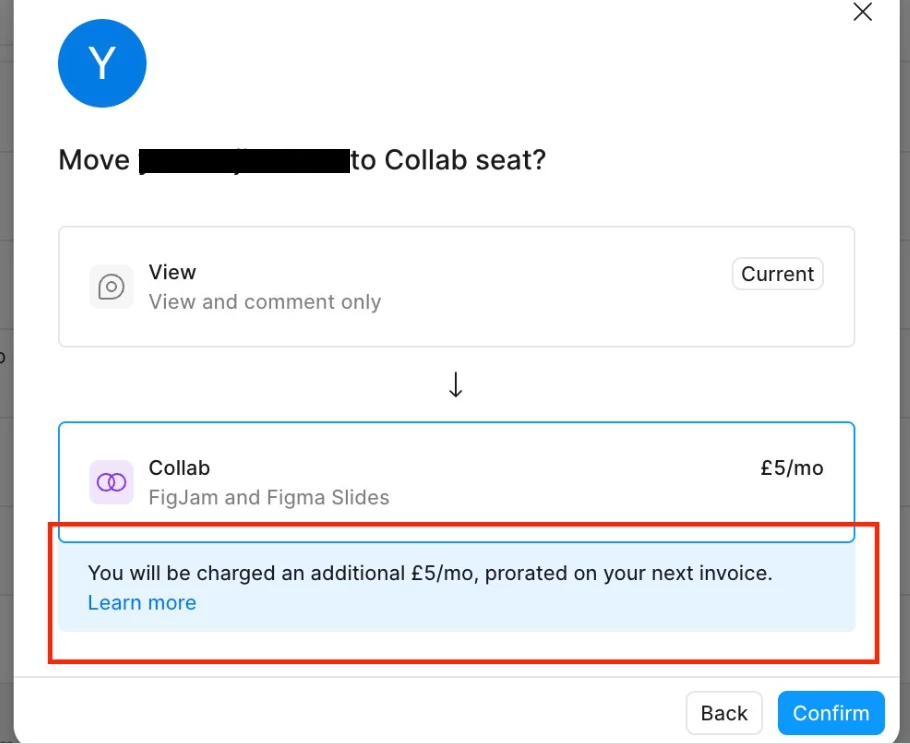Click the additional charge notice text
910x744 pixels.
pos(430,574)
